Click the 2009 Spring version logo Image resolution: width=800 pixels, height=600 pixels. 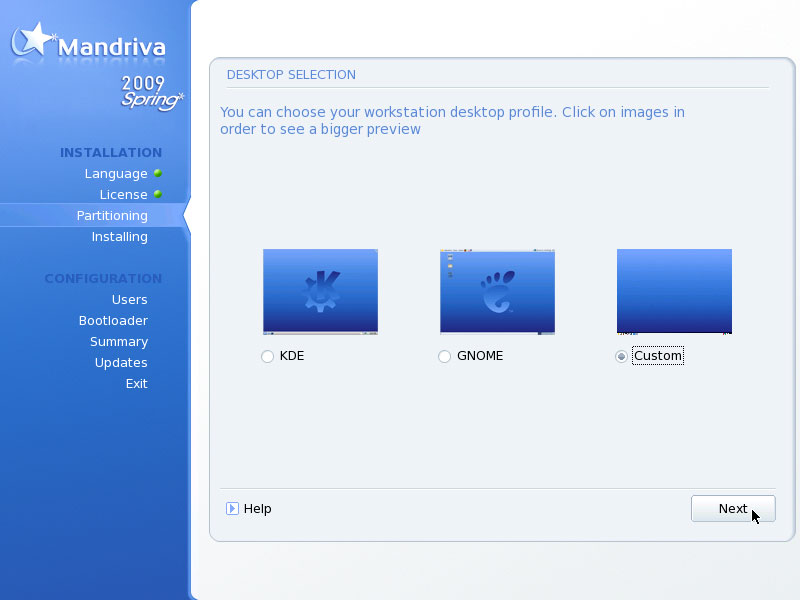coord(150,92)
